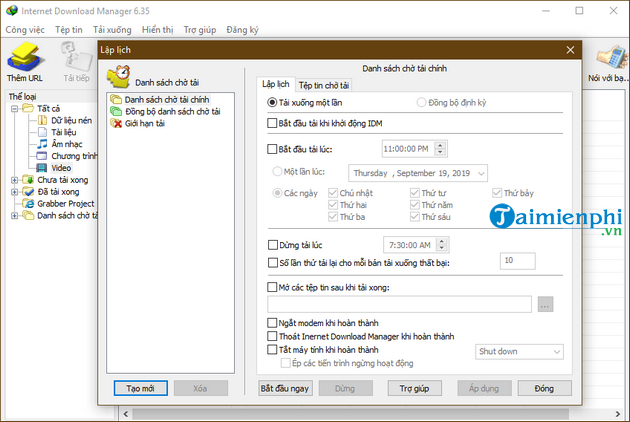Click the Thêm URL toolbar icon
Screen dimensions: 630x422
tap(25, 57)
